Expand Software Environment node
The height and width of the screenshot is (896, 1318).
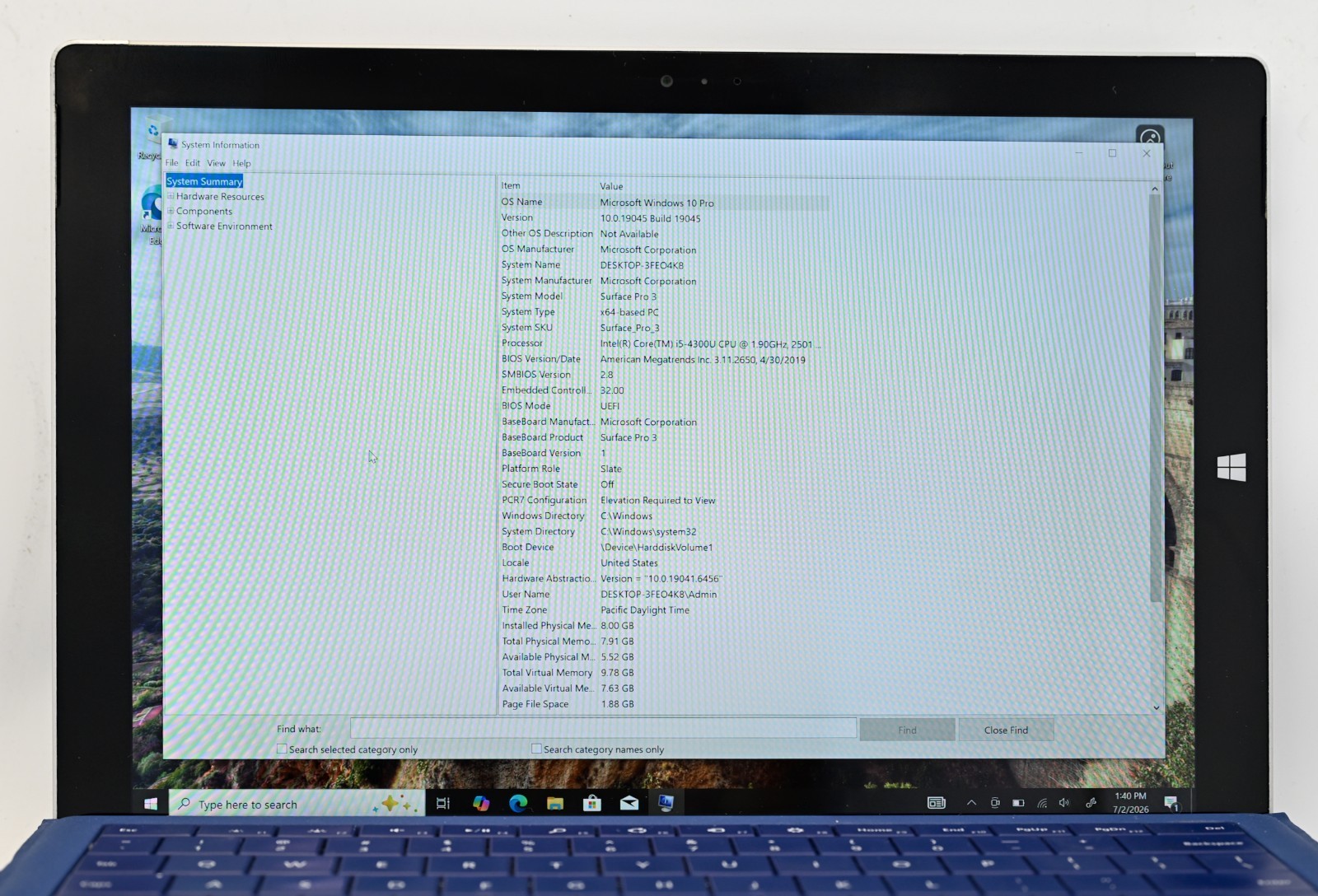171,226
